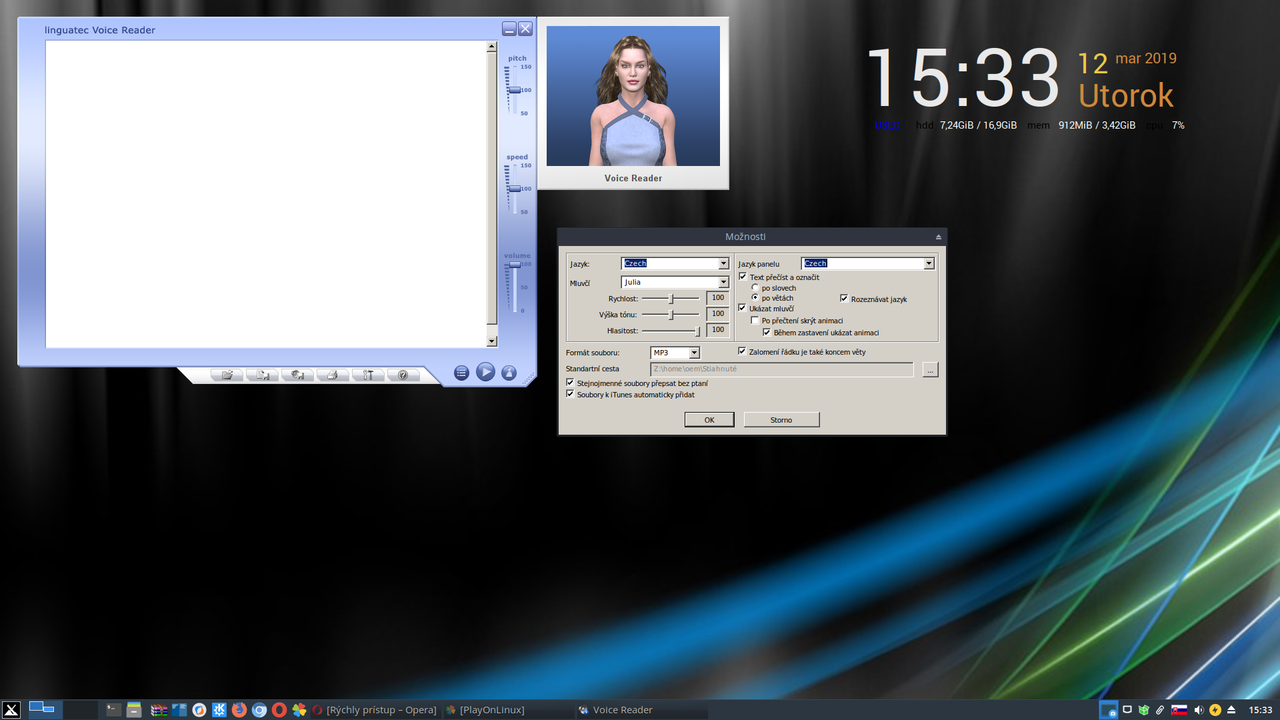Open the file manager taskbar icon
The image size is (1280, 720).
132,710
